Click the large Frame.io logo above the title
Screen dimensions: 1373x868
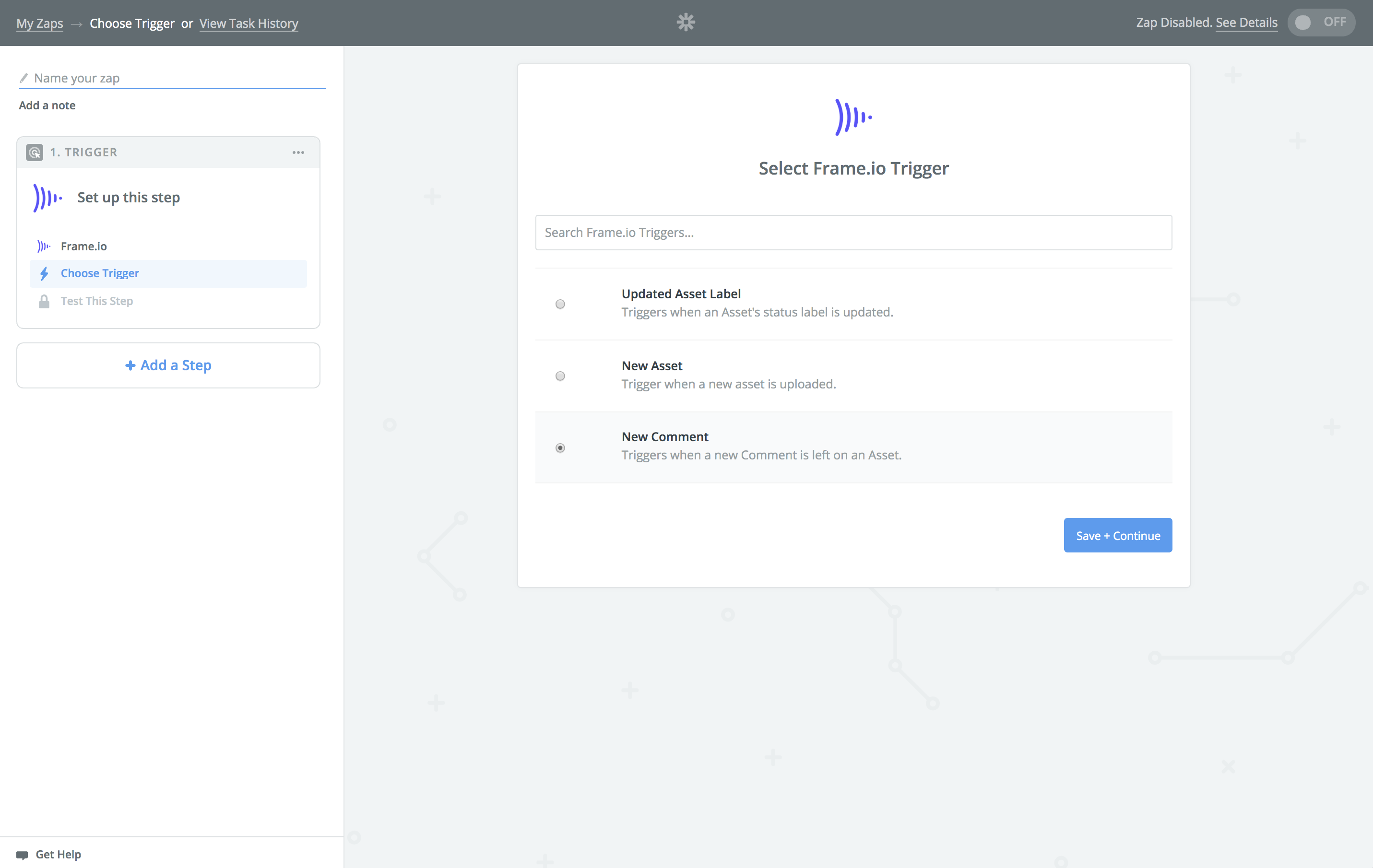(x=853, y=117)
